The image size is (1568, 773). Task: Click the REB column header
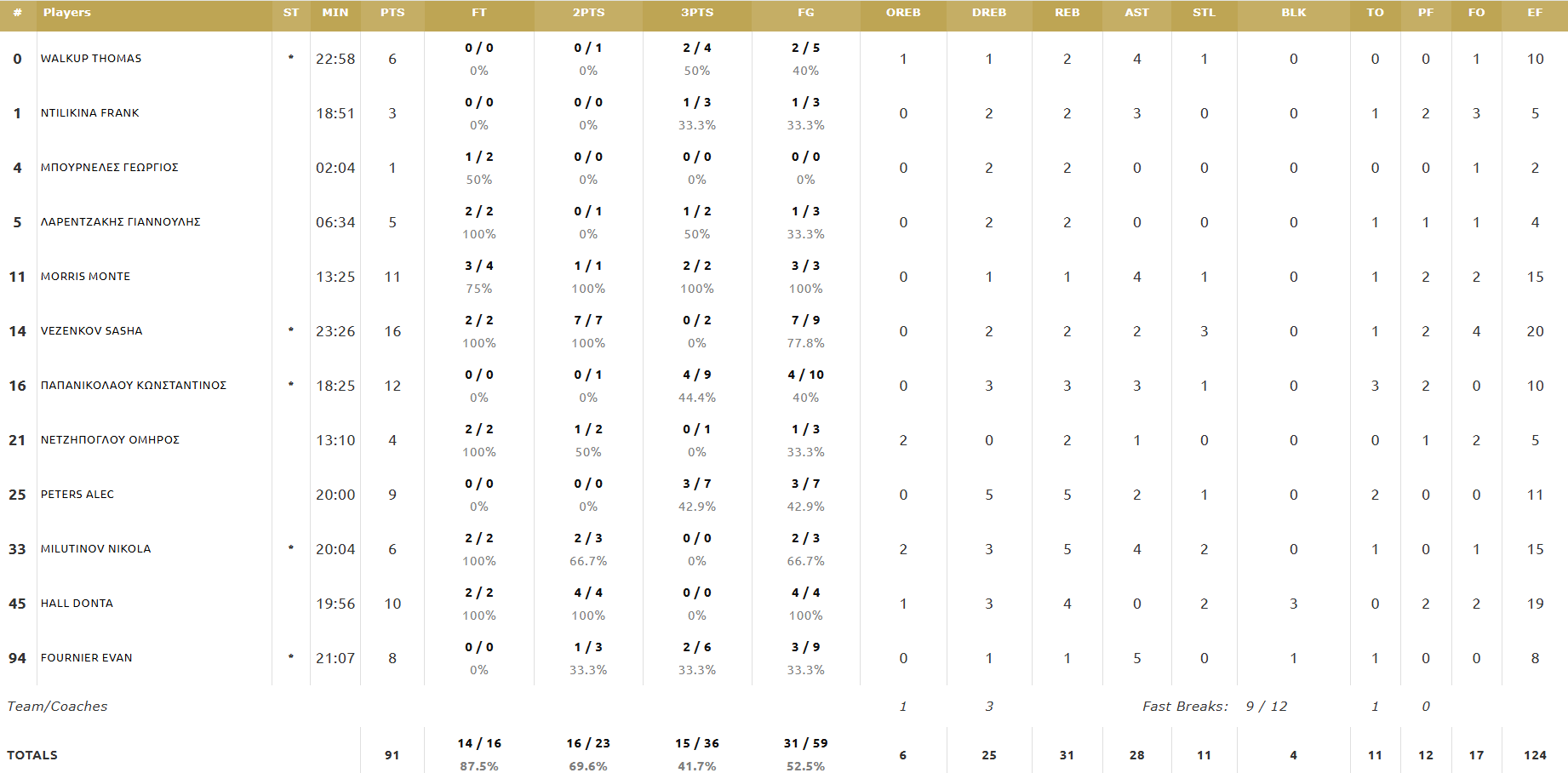point(1067,13)
